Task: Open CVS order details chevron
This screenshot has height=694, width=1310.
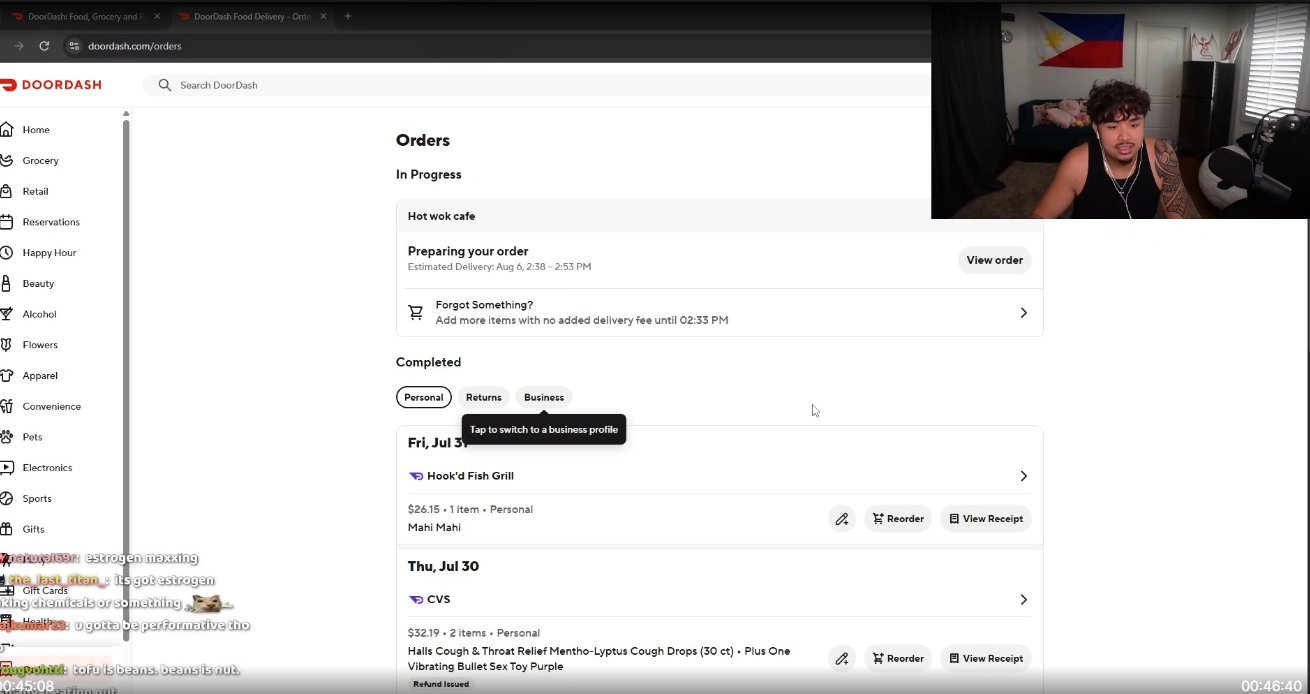Action: [x=1023, y=600]
